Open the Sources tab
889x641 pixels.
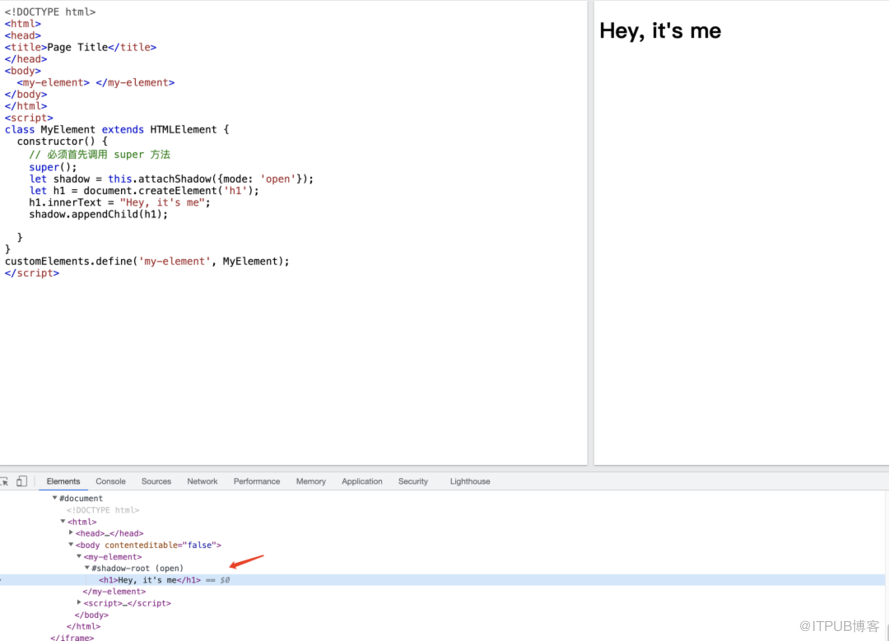pos(156,481)
